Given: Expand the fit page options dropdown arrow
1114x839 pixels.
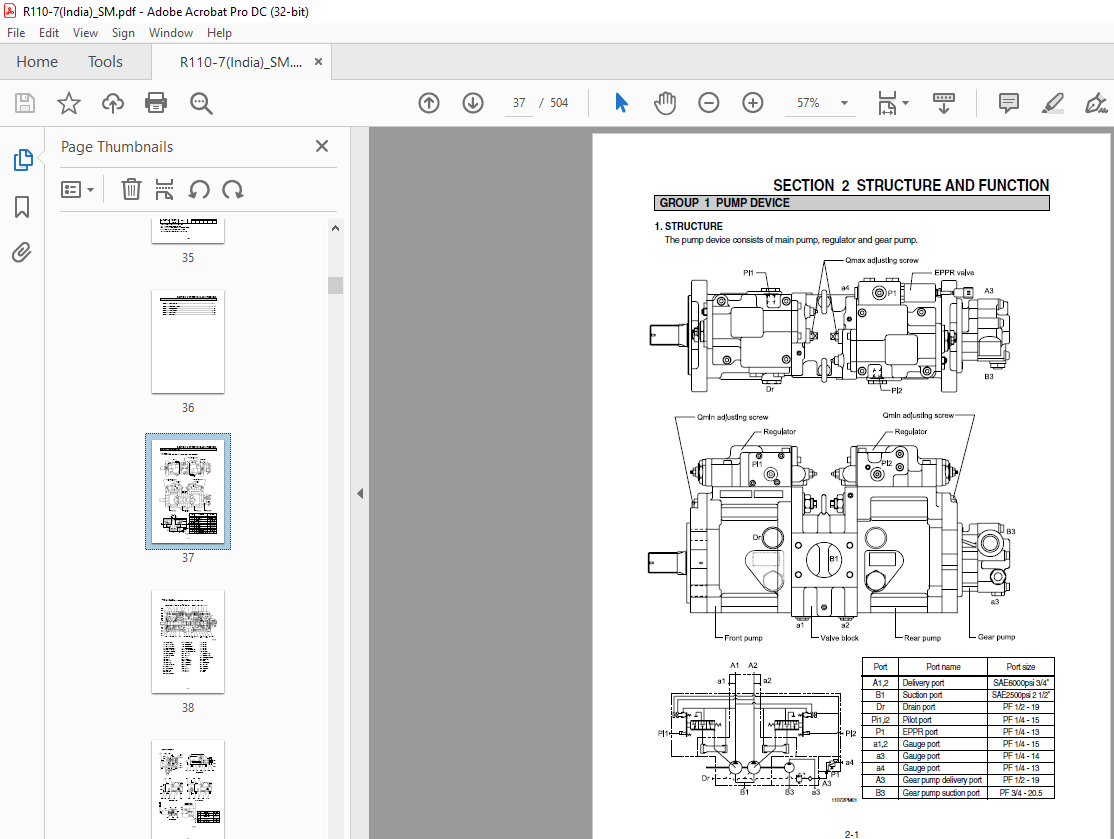Looking at the screenshot, I should pos(906,103).
